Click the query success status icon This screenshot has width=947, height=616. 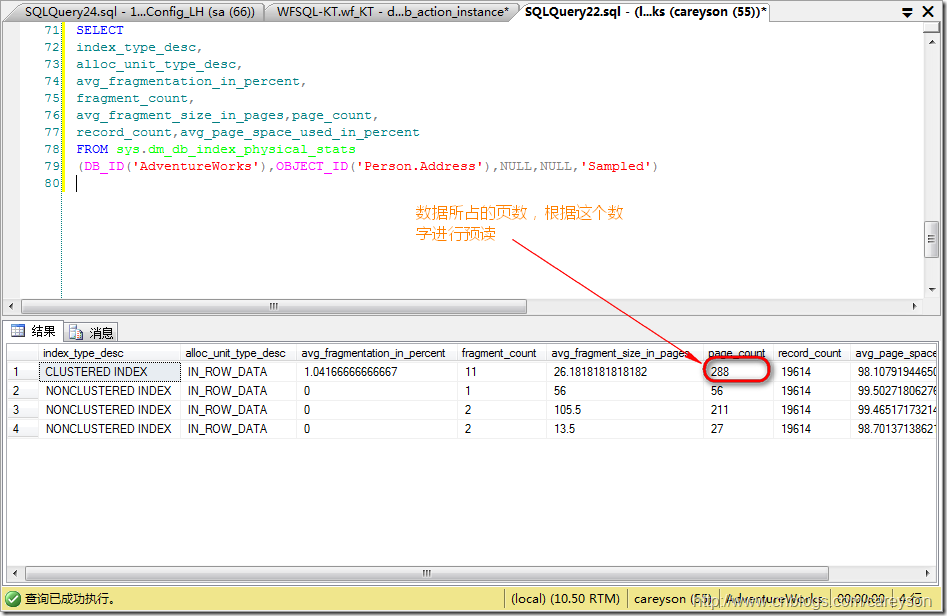click(12, 599)
